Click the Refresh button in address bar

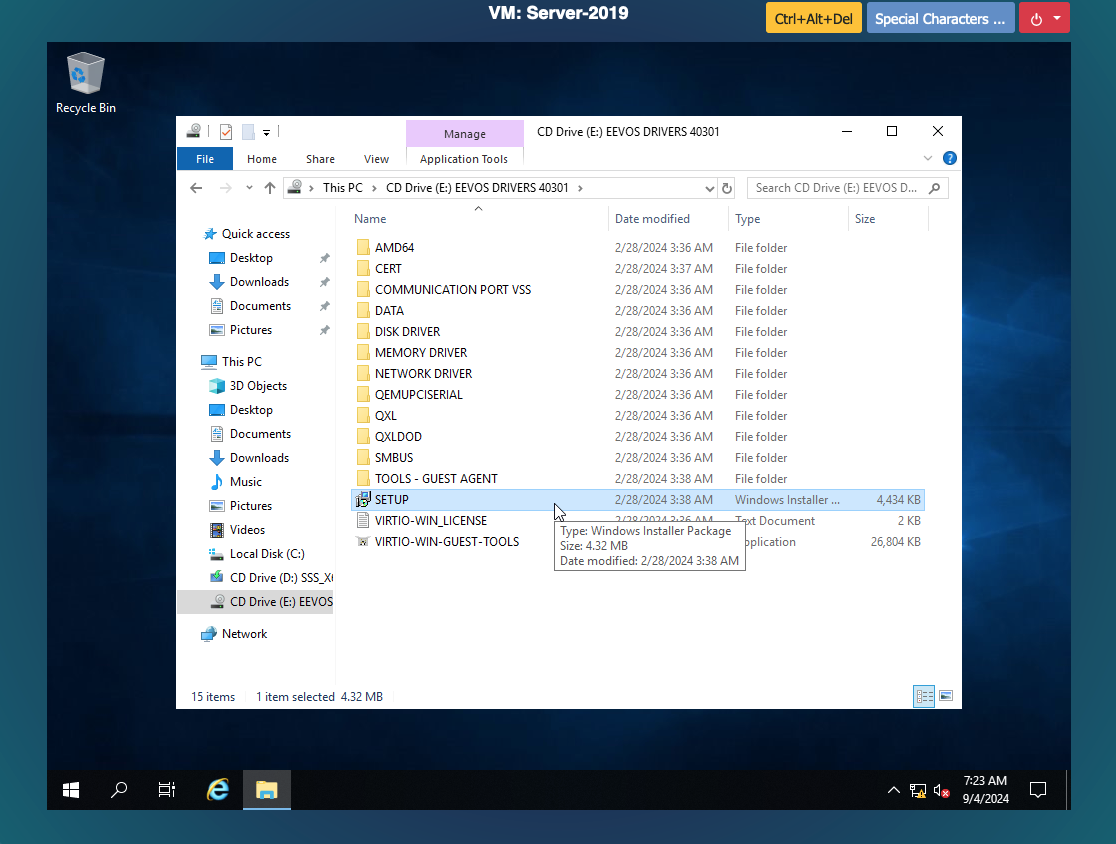coord(727,188)
